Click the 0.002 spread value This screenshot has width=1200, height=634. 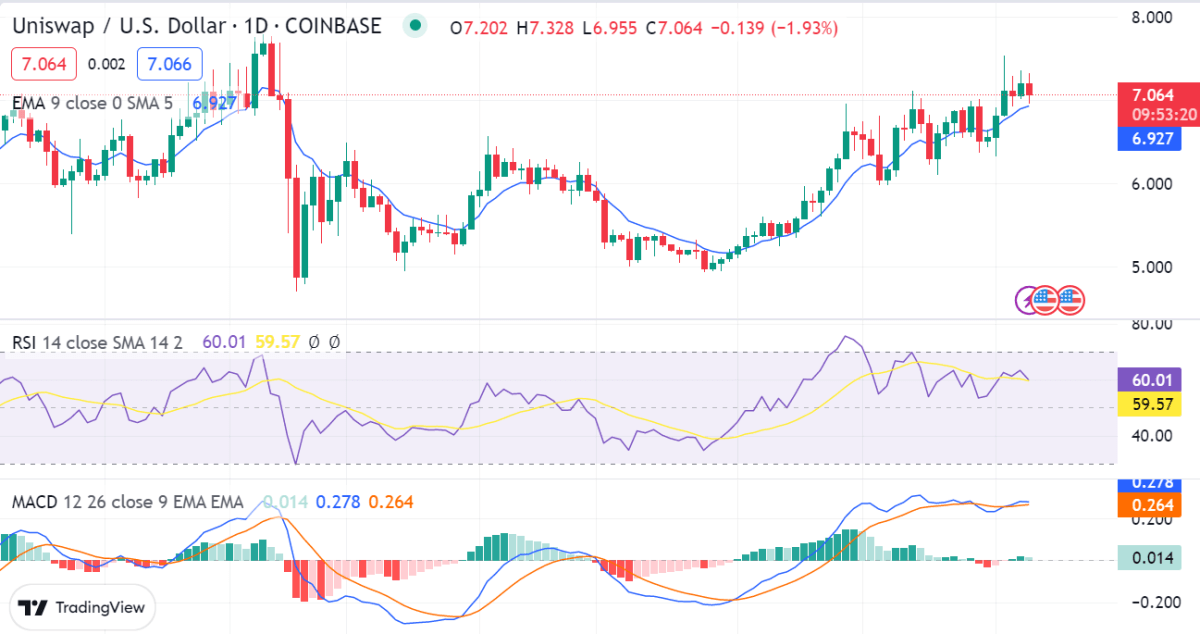click(x=106, y=65)
